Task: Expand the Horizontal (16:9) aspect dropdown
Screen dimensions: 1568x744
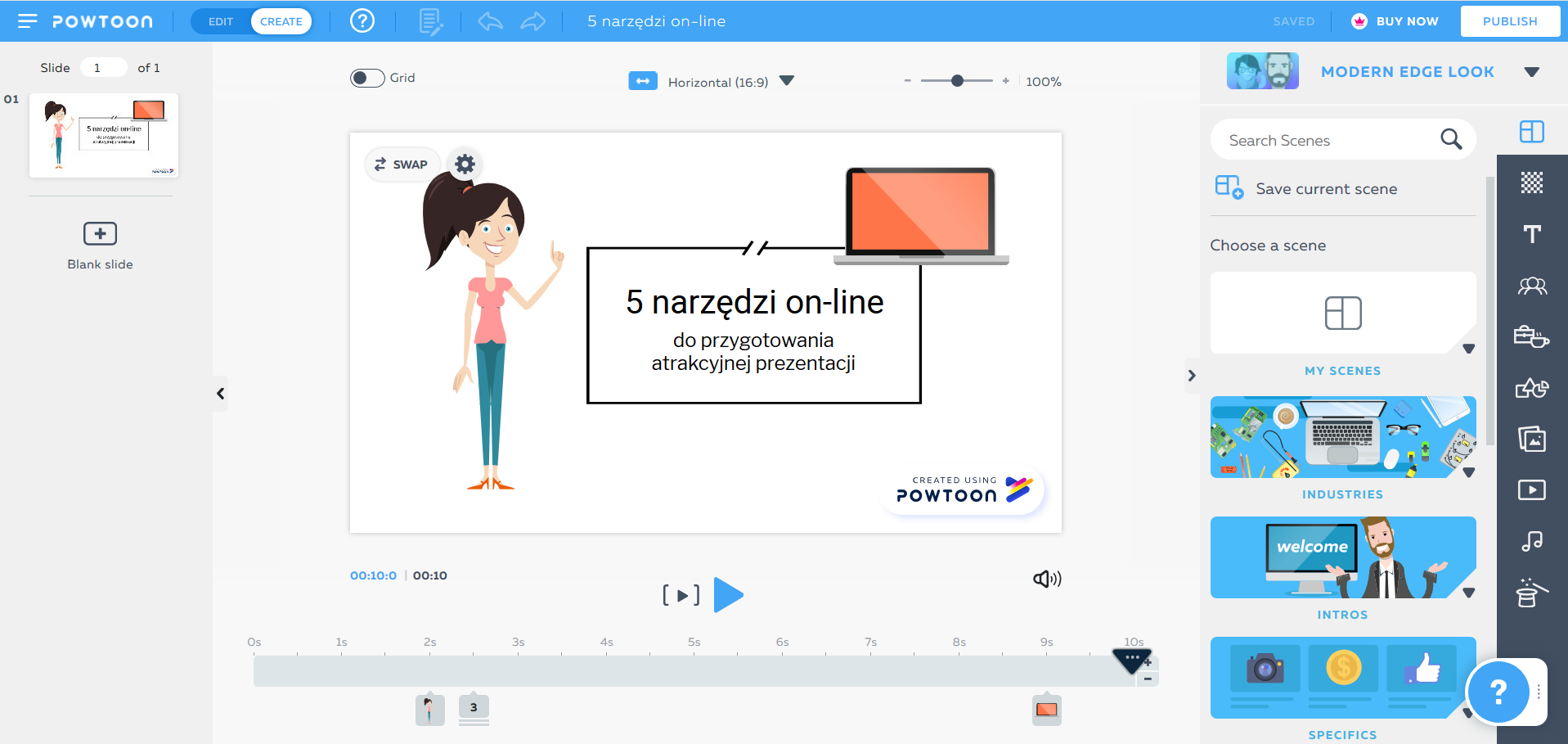Action: tap(787, 81)
